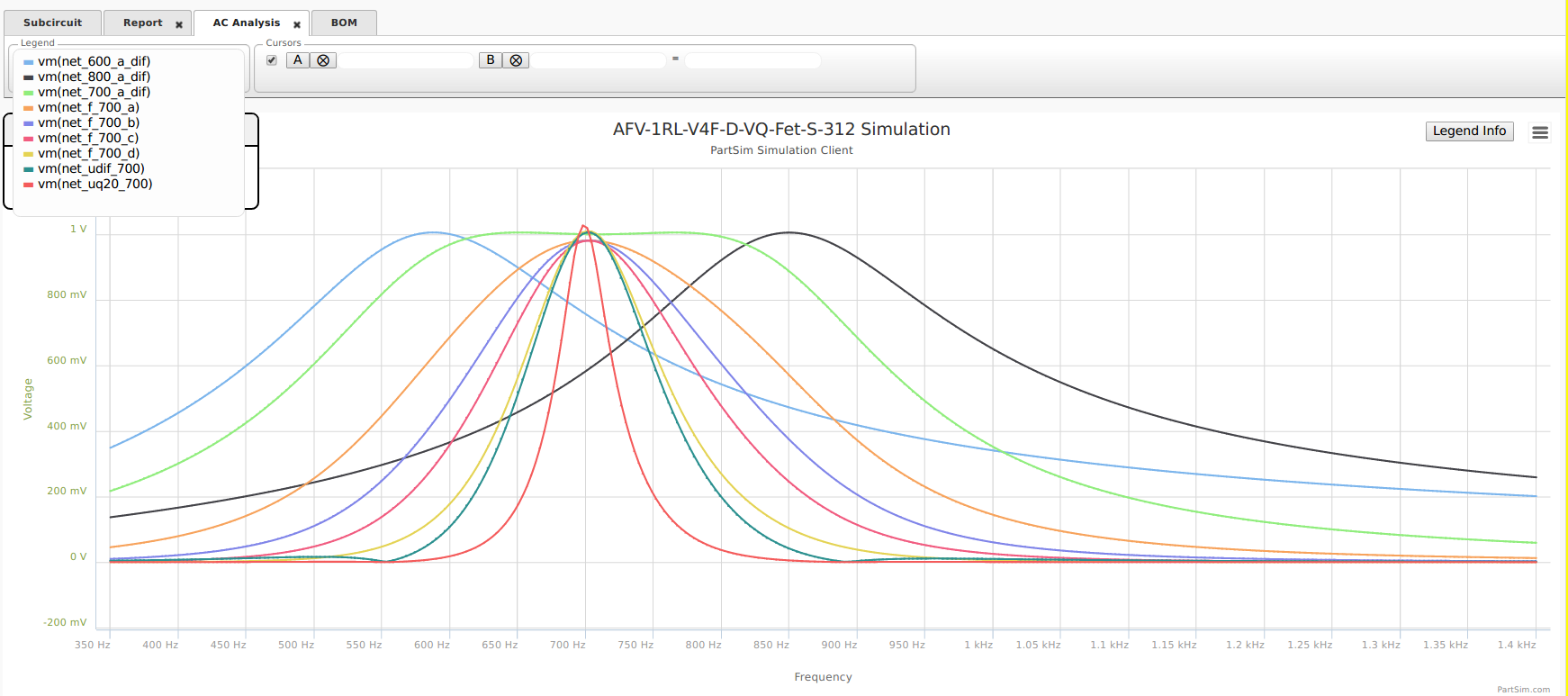Toggle vm(net_600_a_dif) trace in legend
This screenshot has height=696, width=1568.
tap(87, 61)
